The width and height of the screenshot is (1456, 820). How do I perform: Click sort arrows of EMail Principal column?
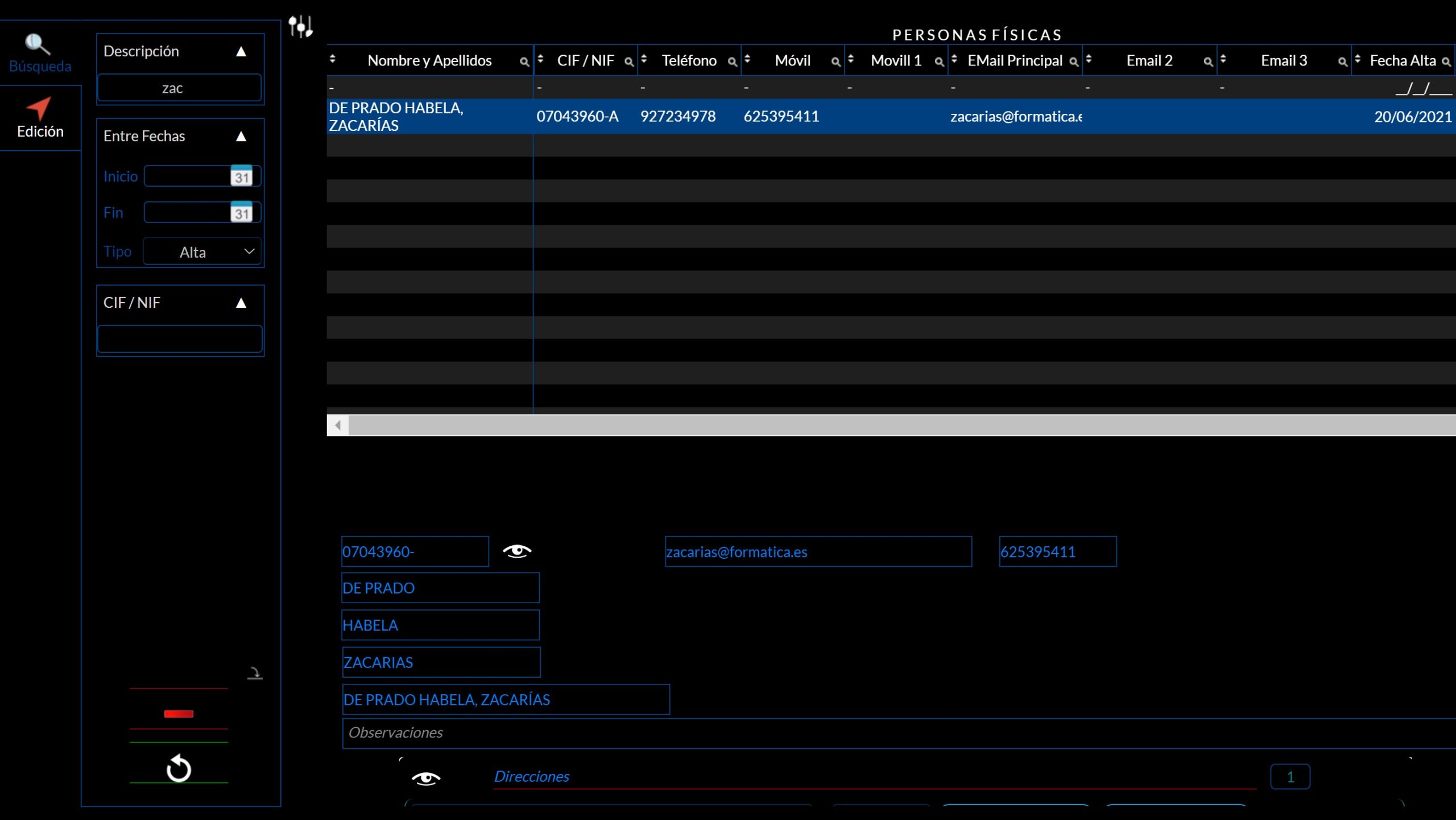coord(955,59)
